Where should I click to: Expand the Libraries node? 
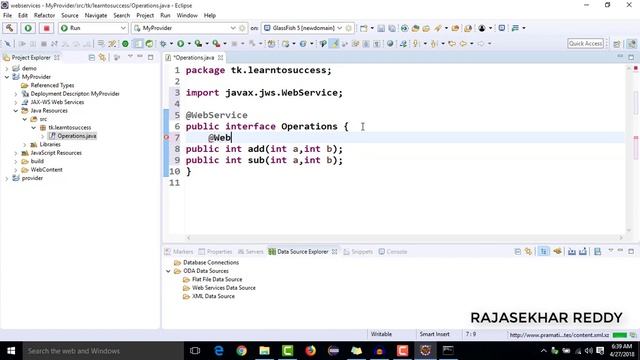tap(24, 144)
